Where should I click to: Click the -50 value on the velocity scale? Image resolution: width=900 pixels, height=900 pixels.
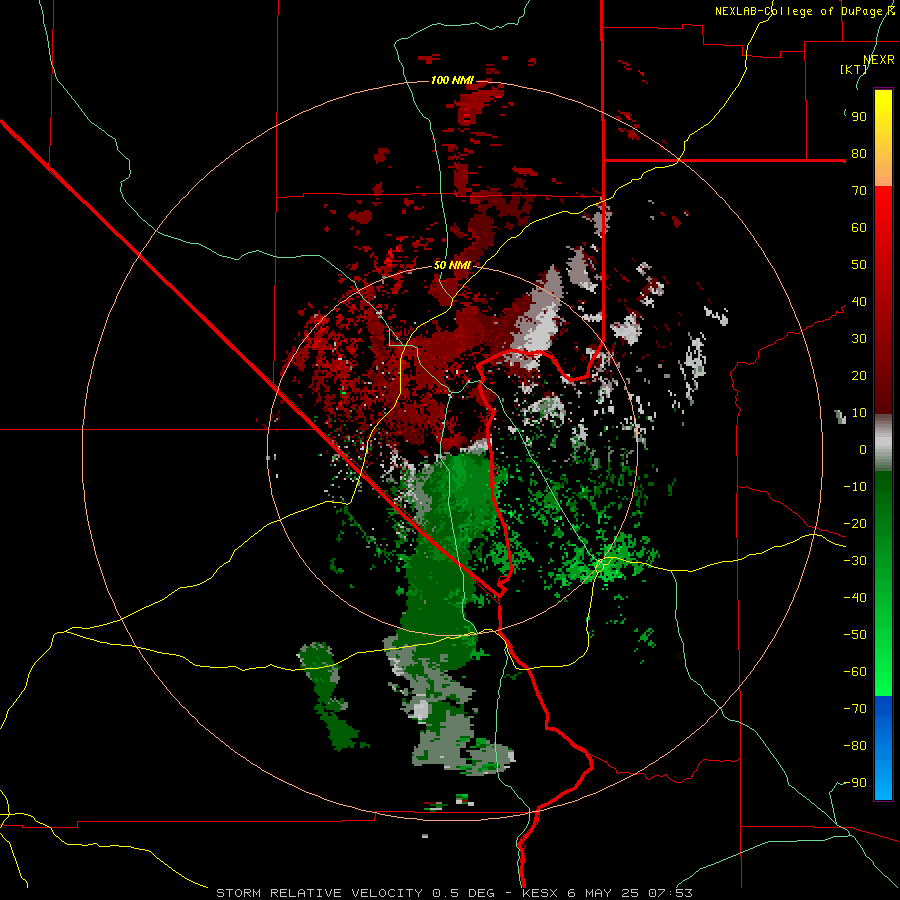point(855,635)
